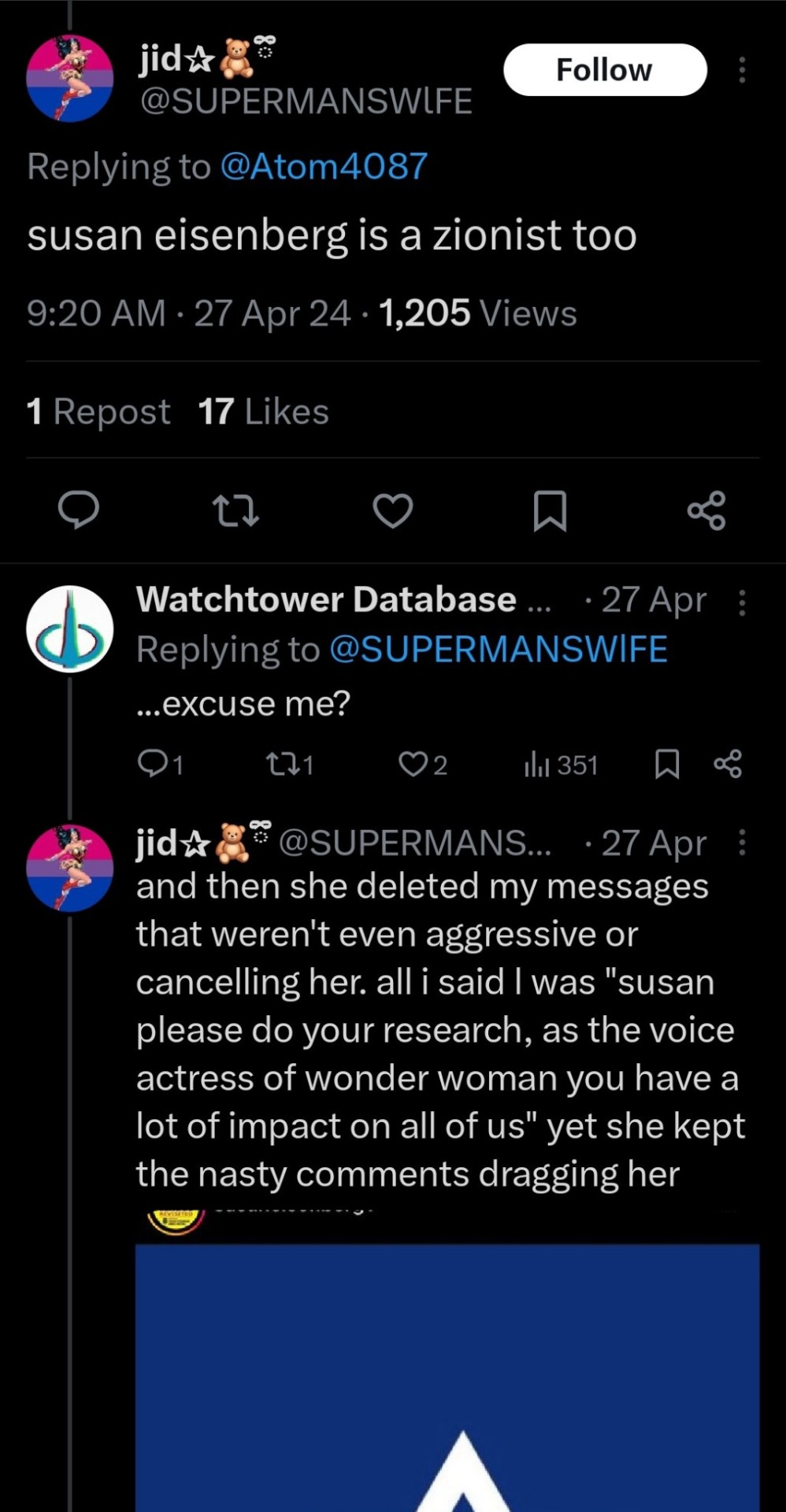Viewport: 786px width, 1512px height.
Task: View analytics for Watchtower Database's reply
Action: (x=561, y=765)
